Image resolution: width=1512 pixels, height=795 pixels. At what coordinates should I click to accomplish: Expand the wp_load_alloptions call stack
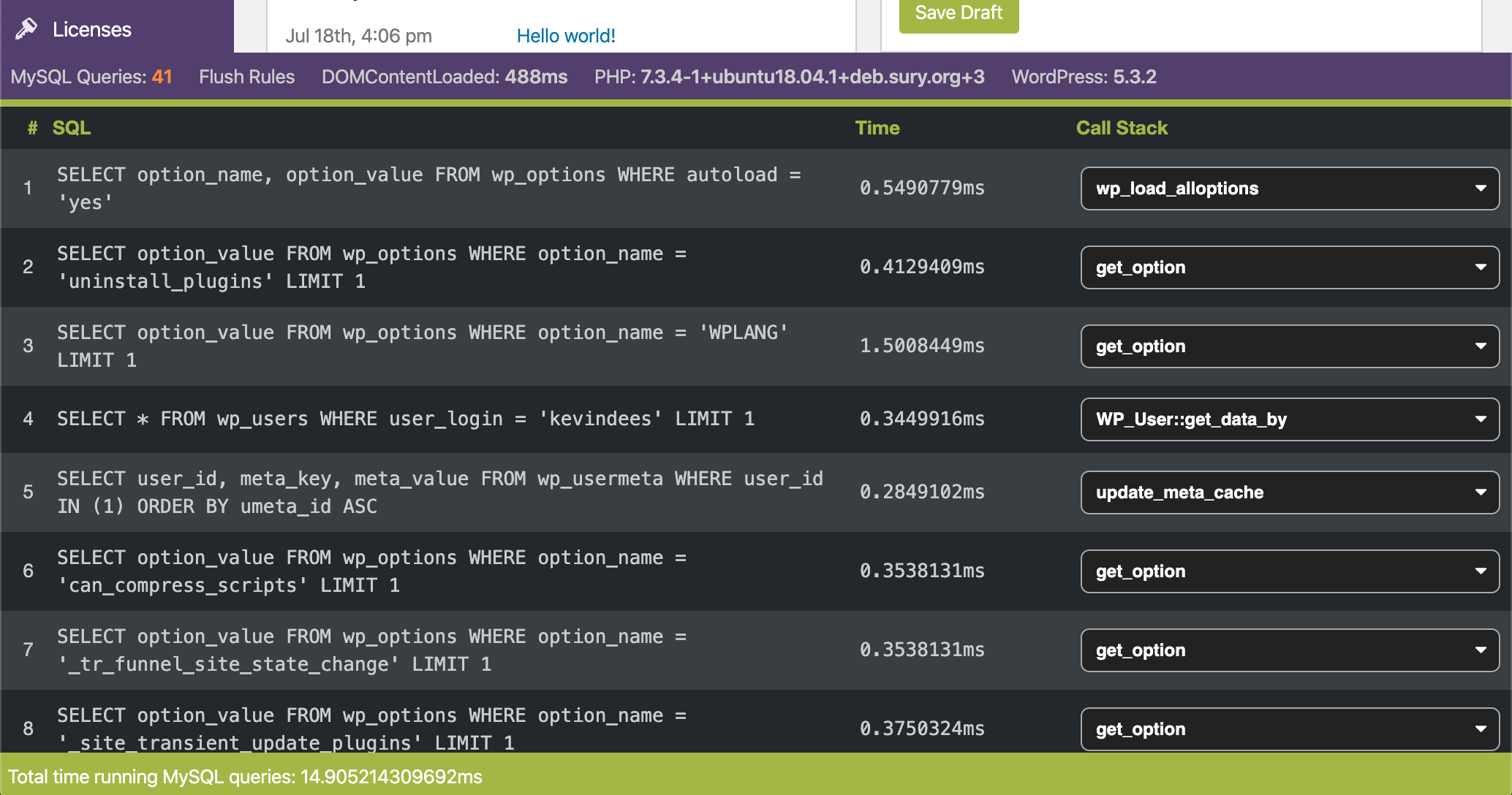click(x=1289, y=189)
